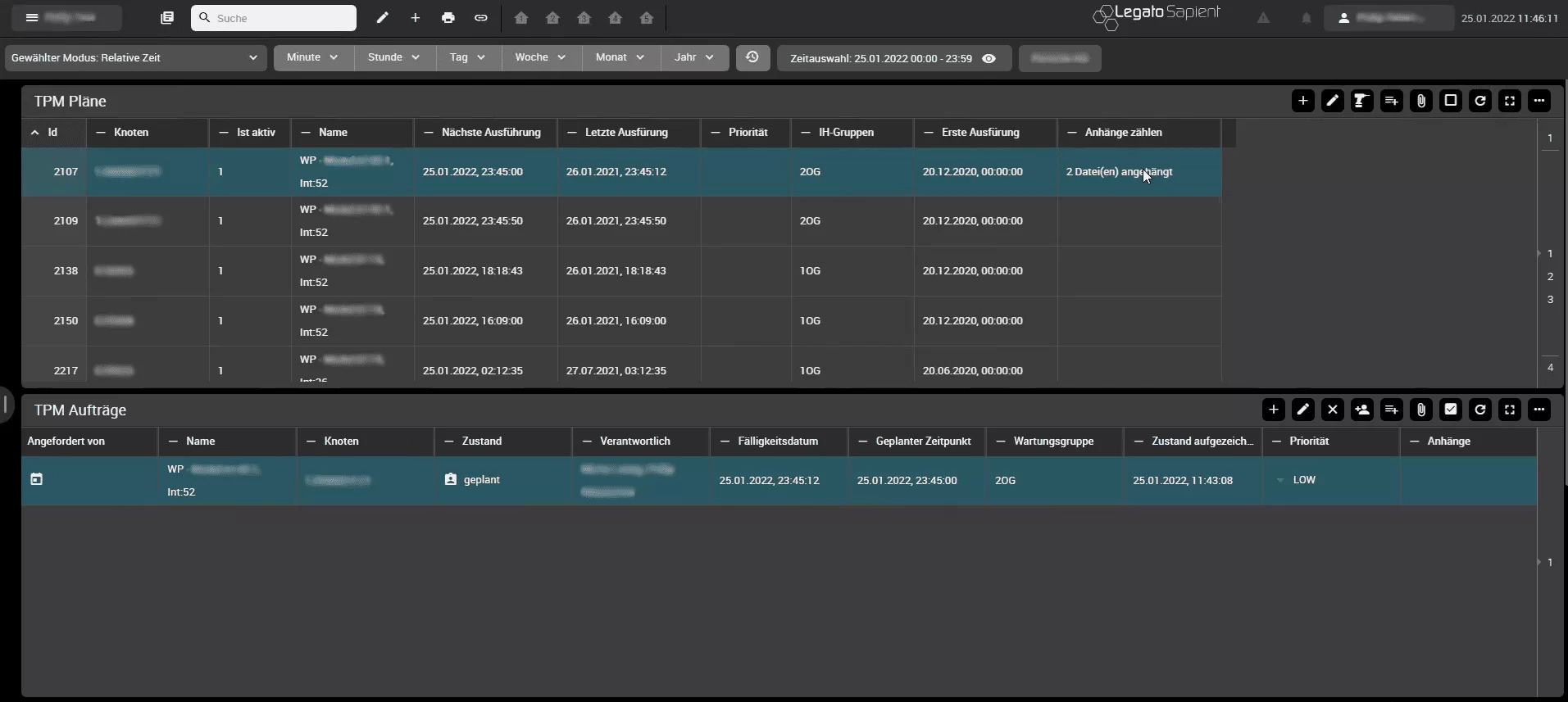Add a new TPM Auftrag with plus
Image resolution: width=1568 pixels, height=702 pixels.
[x=1274, y=410]
